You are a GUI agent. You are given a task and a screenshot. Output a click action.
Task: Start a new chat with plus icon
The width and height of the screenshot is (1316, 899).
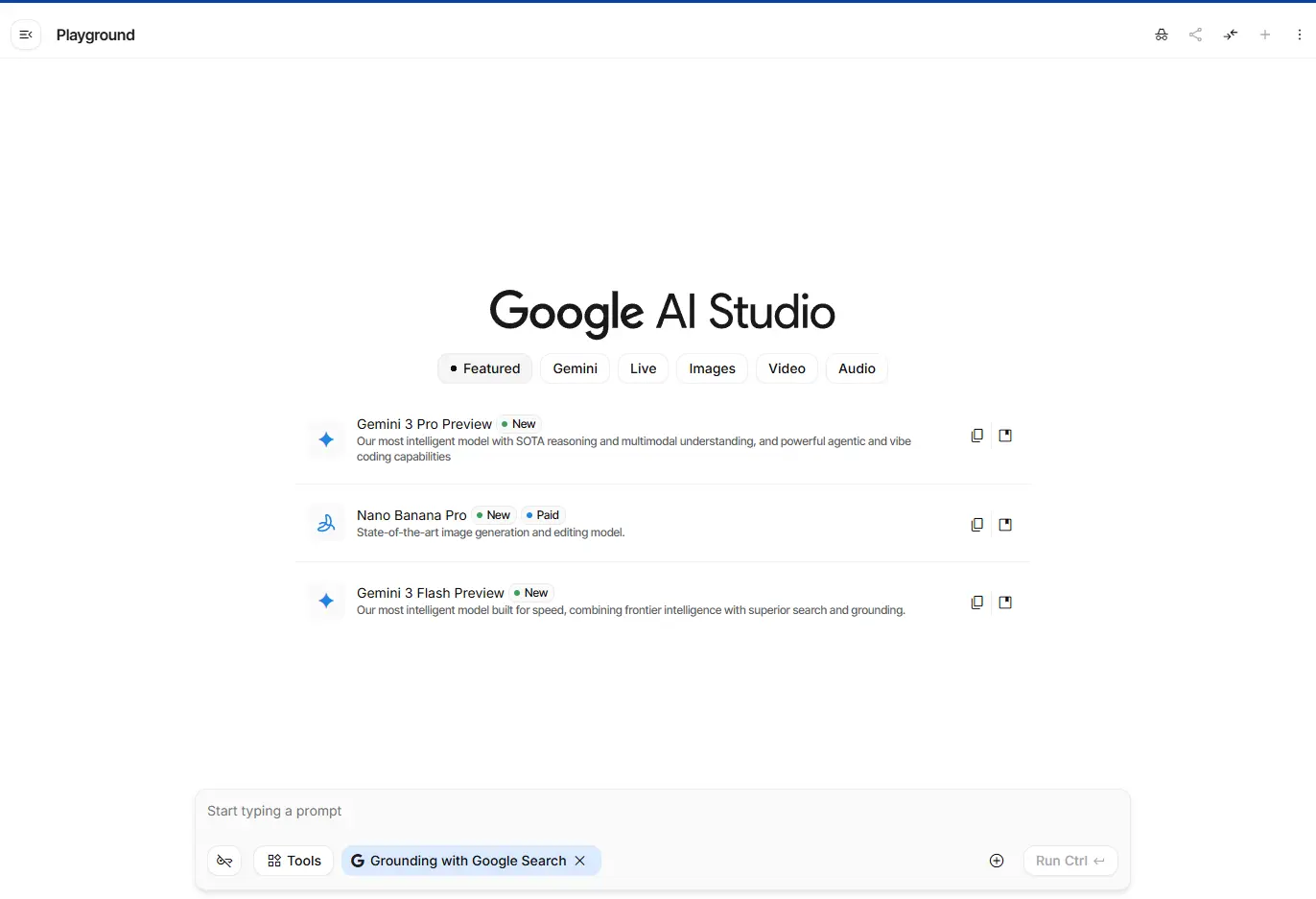(x=1265, y=35)
